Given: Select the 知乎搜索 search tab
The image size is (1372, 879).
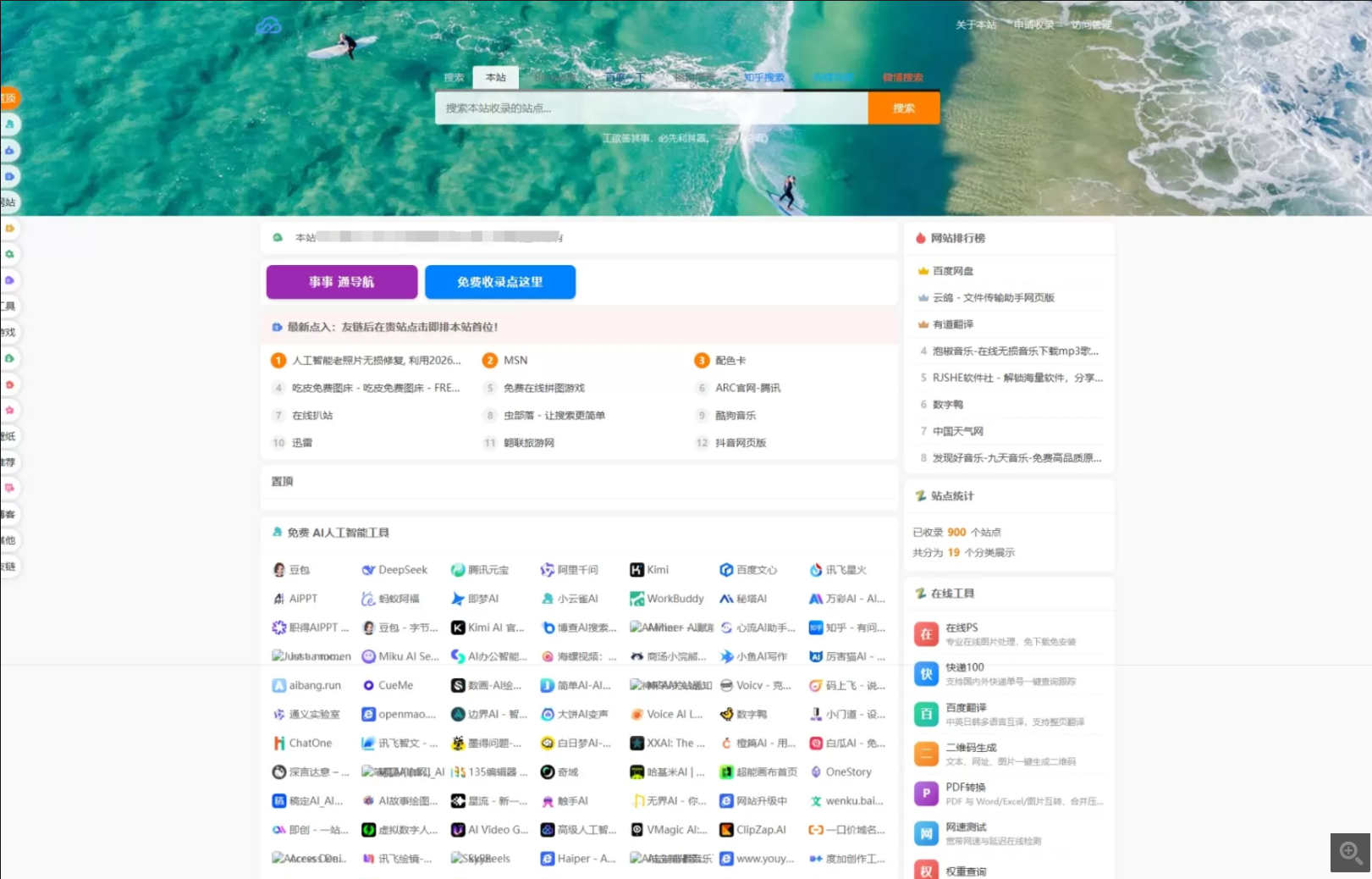Looking at the screenshot, I should pos(764,78).
